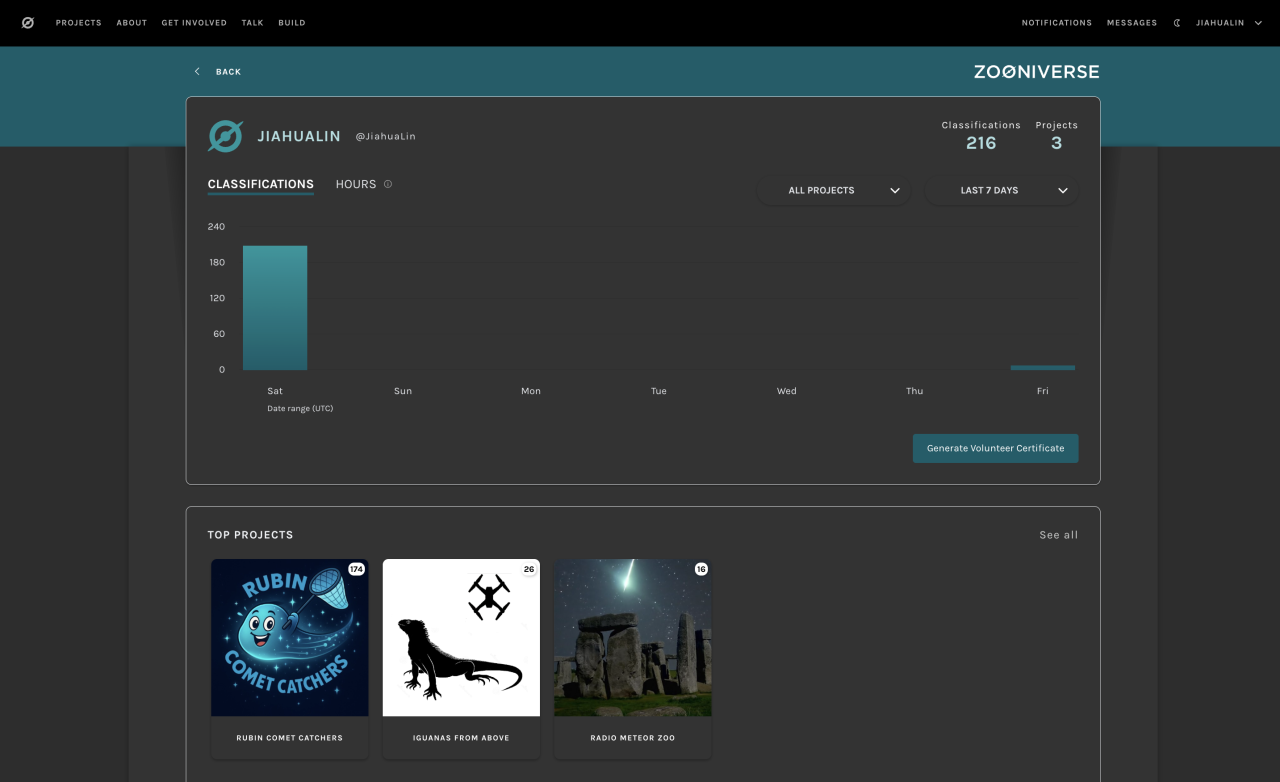
Task: Click the Sun axis label
Action: 403,391
